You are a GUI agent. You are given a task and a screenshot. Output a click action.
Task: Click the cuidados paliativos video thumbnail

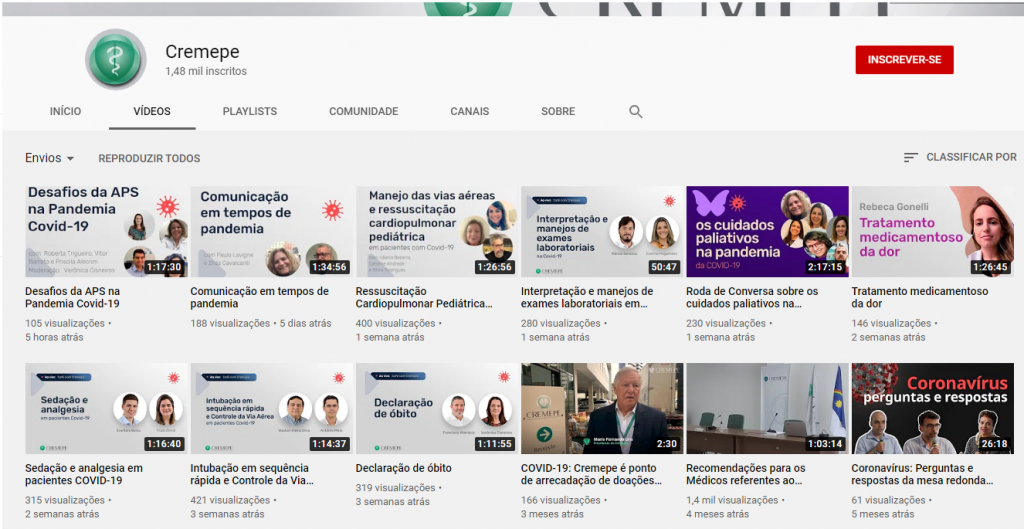pos(767,231)
